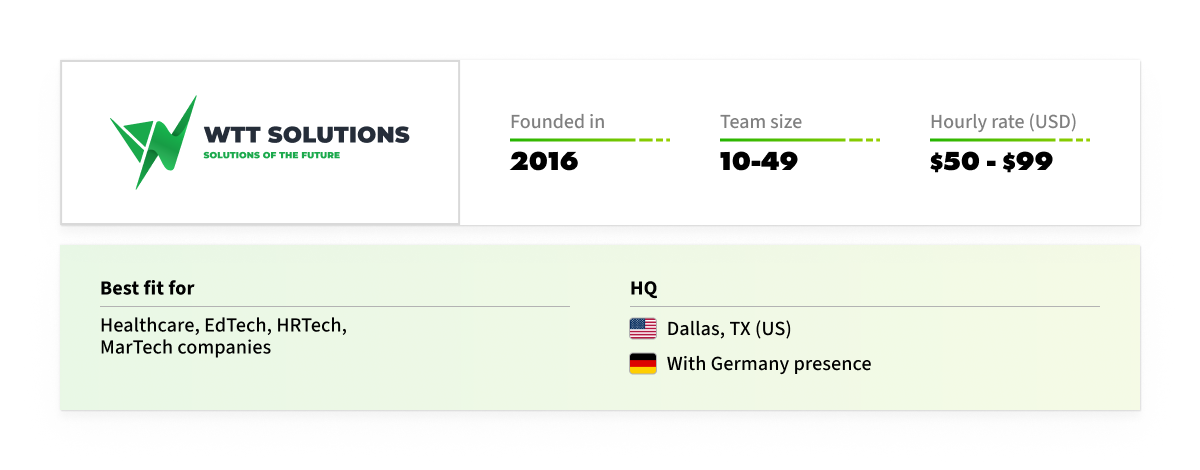Click the Healthcare, EdTech, HRTech text line
1200x470 pixels.
click(224, 326)
